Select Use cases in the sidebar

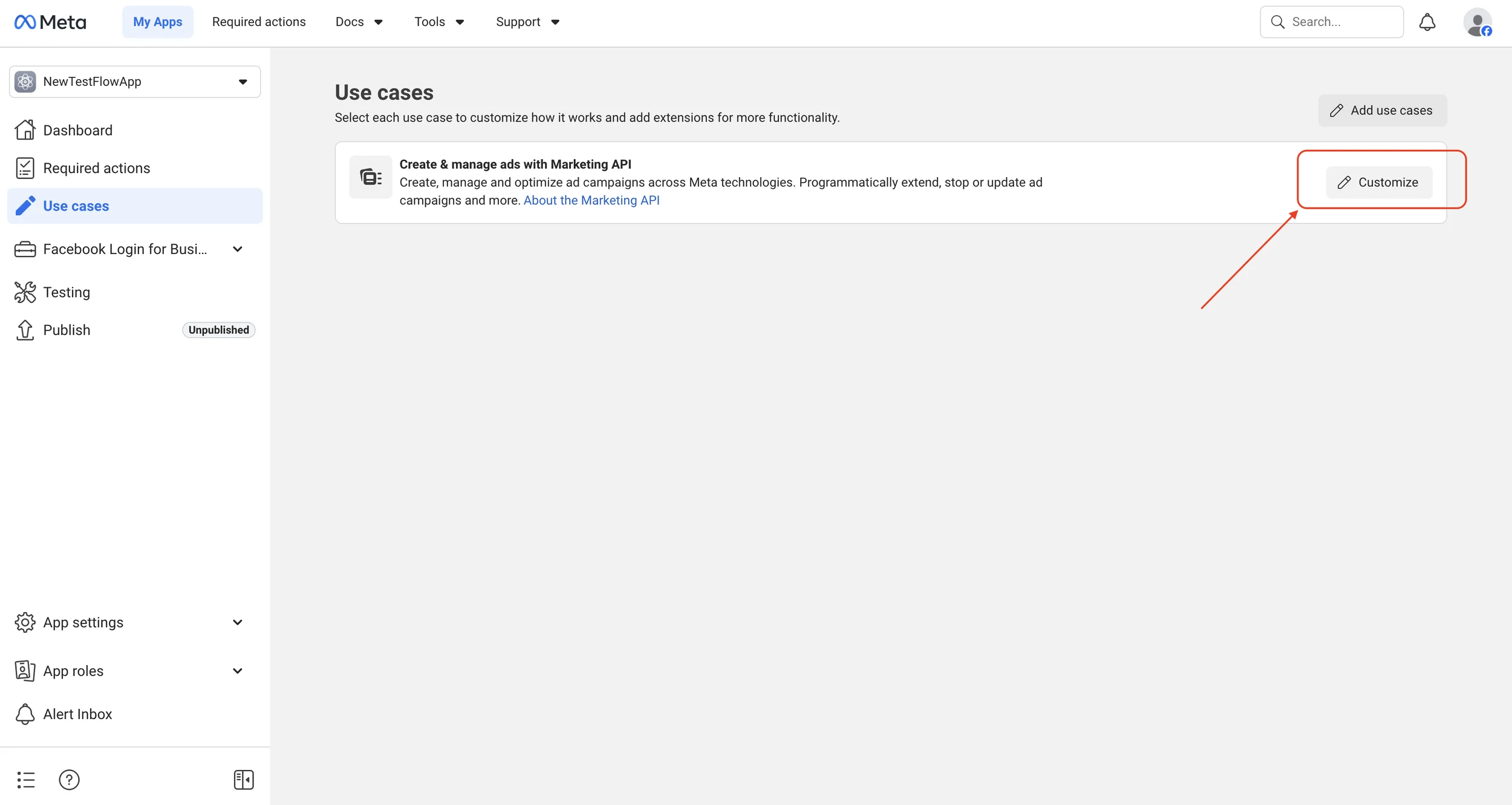[x=135, y=206]
